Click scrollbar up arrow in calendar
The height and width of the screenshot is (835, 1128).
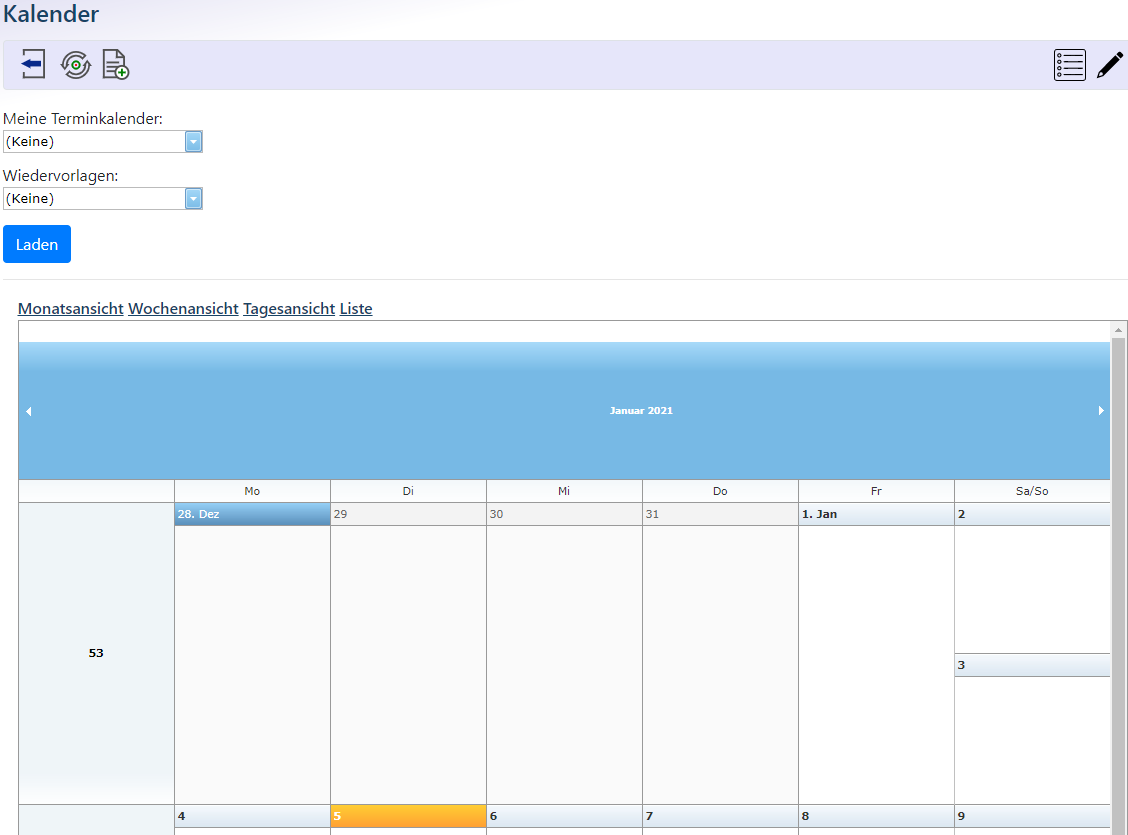[1118, 330]
